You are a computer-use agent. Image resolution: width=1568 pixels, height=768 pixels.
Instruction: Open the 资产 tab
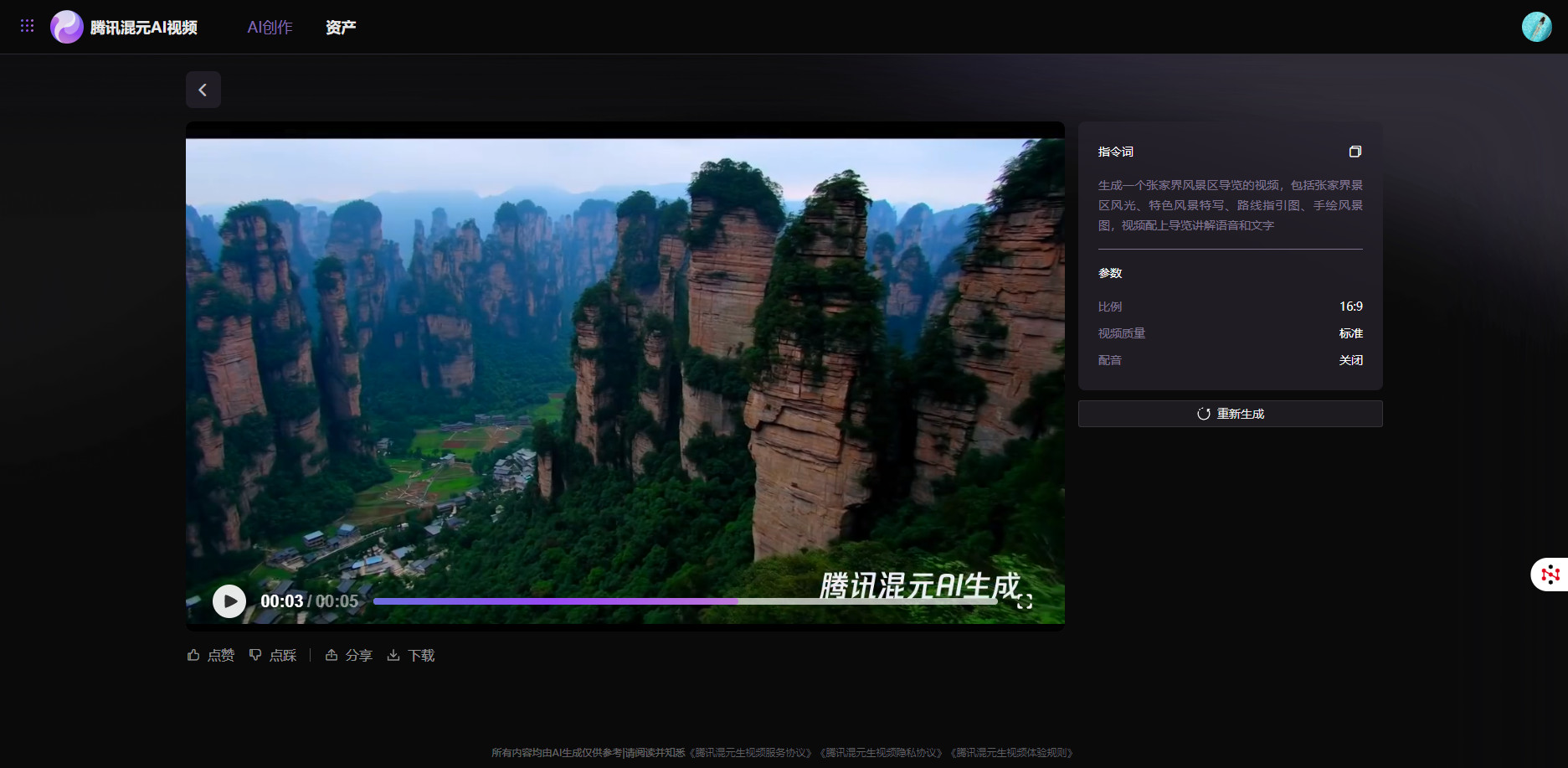tap(341, 27)
